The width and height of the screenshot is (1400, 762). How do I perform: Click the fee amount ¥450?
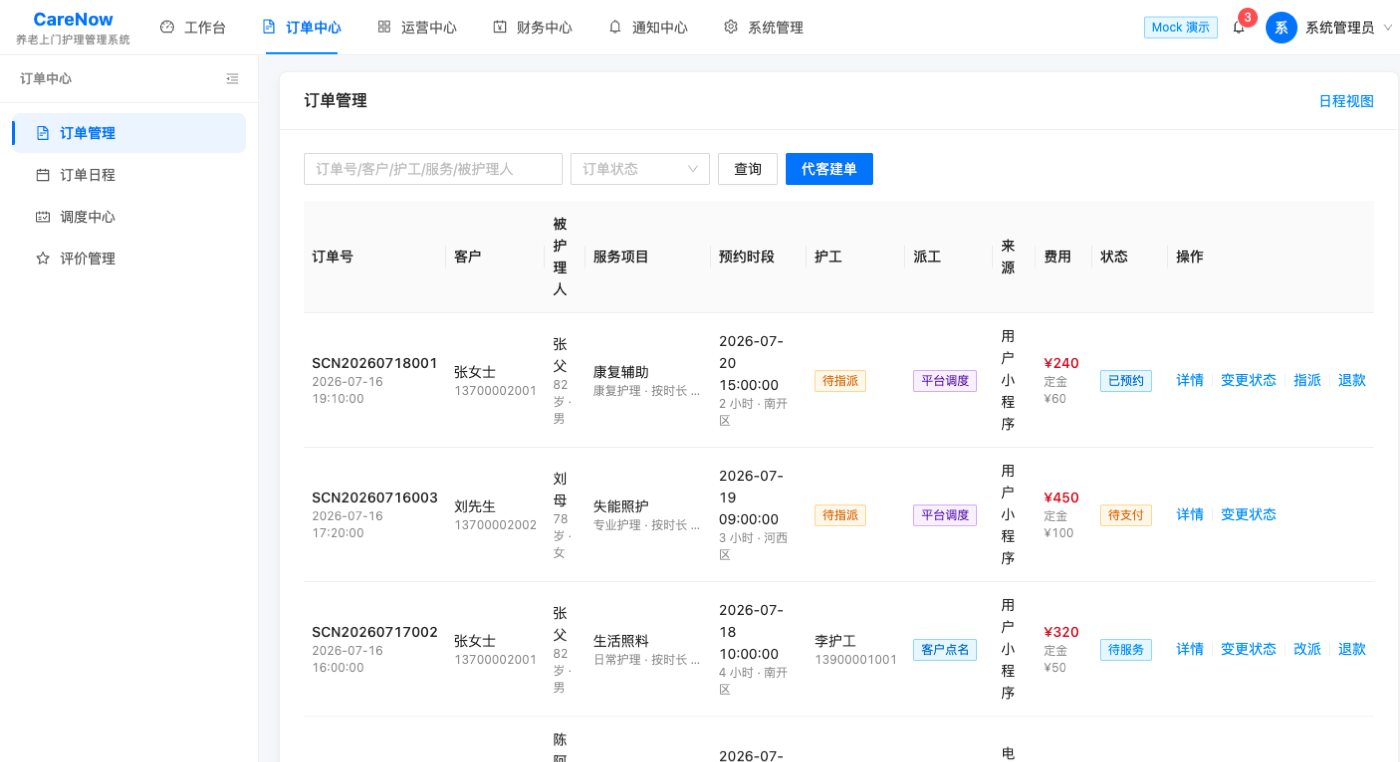pos(1061,497)
